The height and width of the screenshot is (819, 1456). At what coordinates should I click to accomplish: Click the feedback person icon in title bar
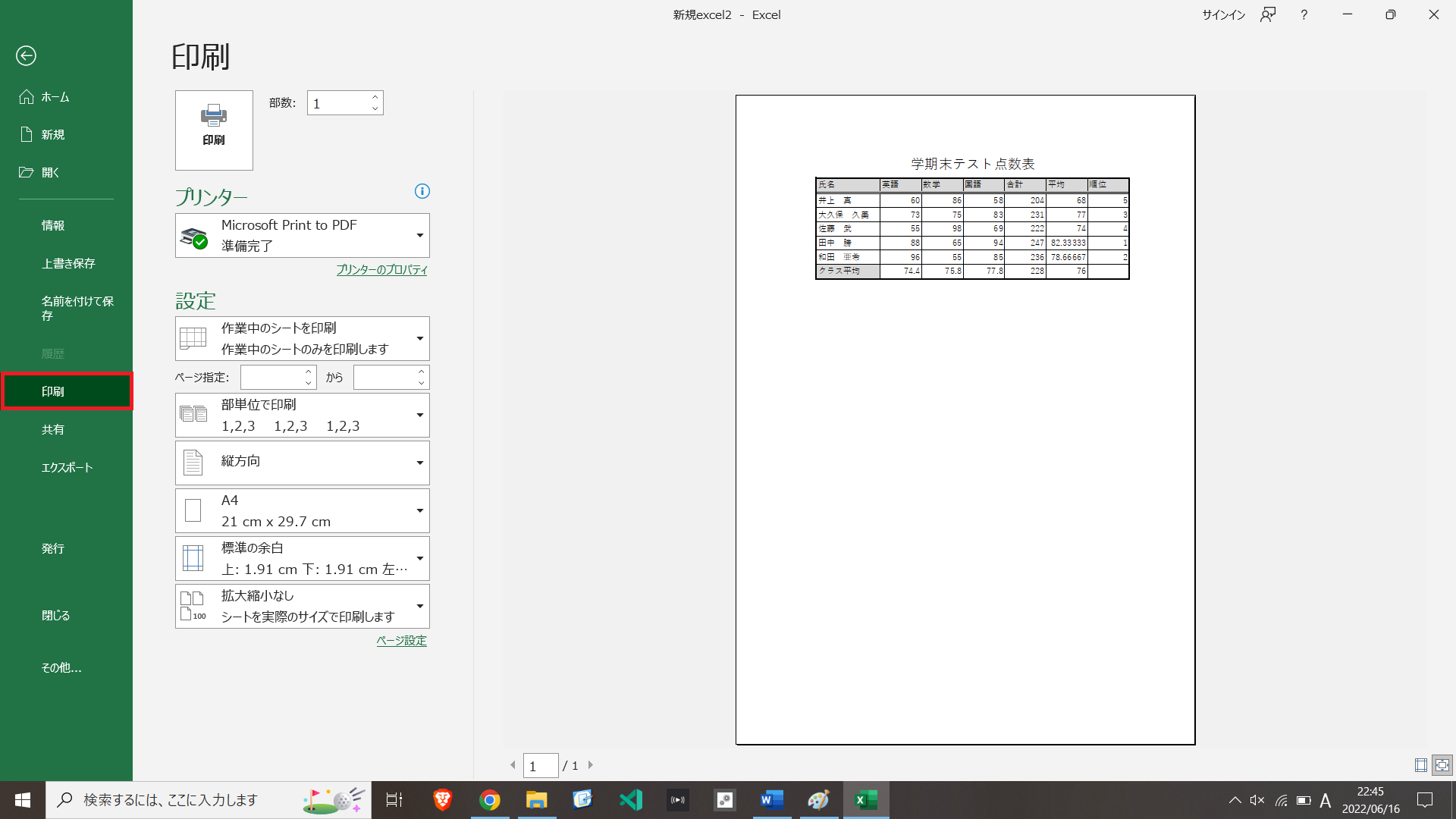pyautogui.click(x=1268, y=14)
